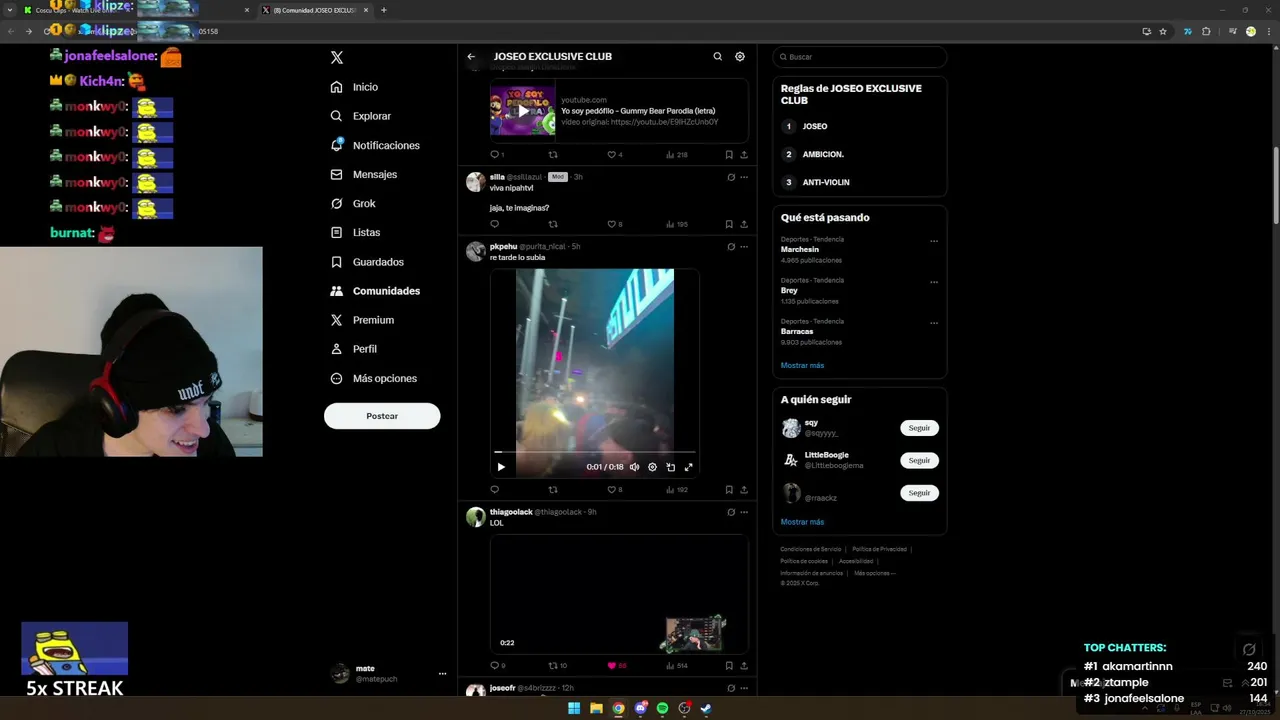The image size is (1280, 720).
Task: Open Premium in the sidebar
Action: (x=362, y=320)
